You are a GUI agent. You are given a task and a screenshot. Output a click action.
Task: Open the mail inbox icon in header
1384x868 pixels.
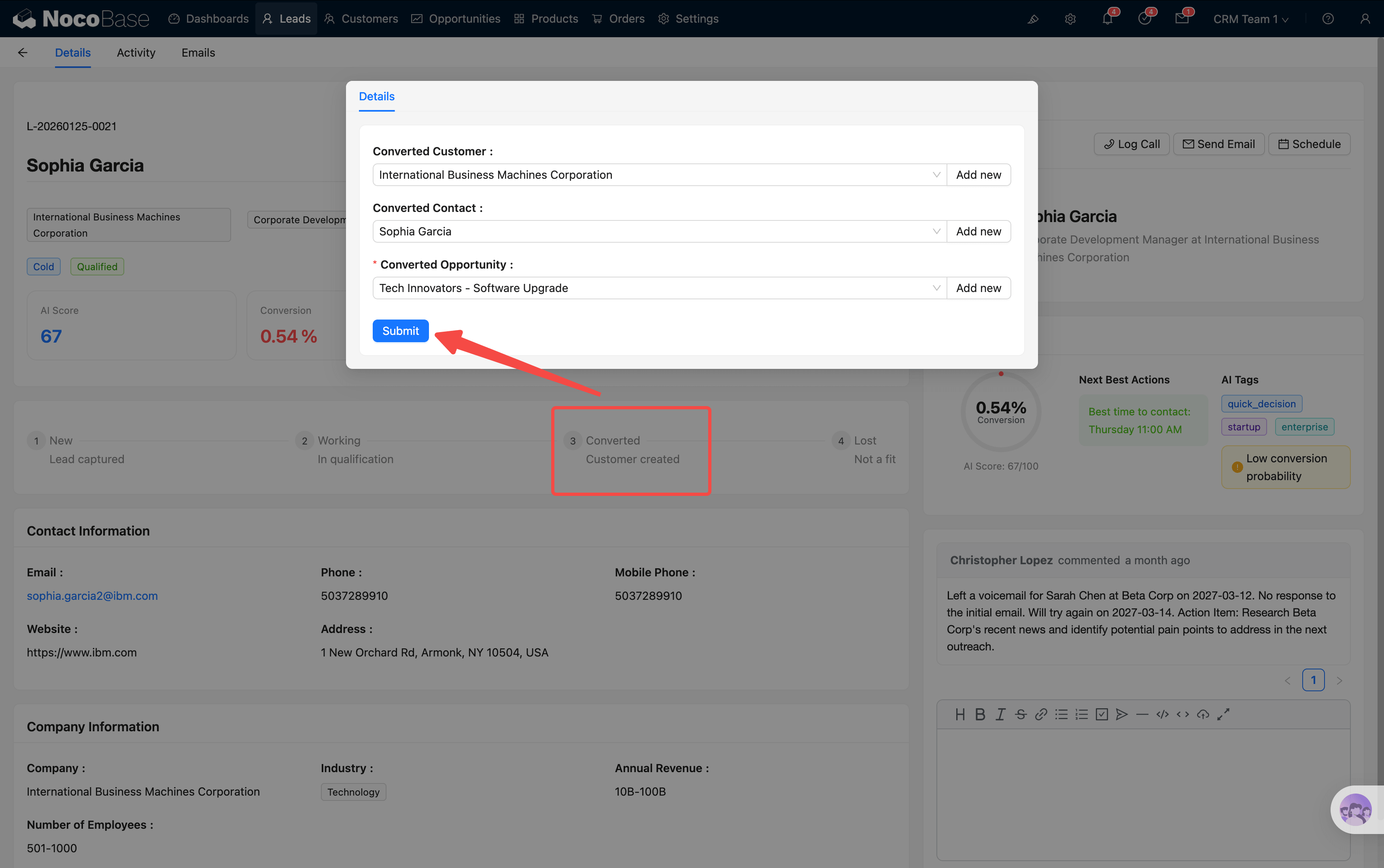pos(1181,19)
